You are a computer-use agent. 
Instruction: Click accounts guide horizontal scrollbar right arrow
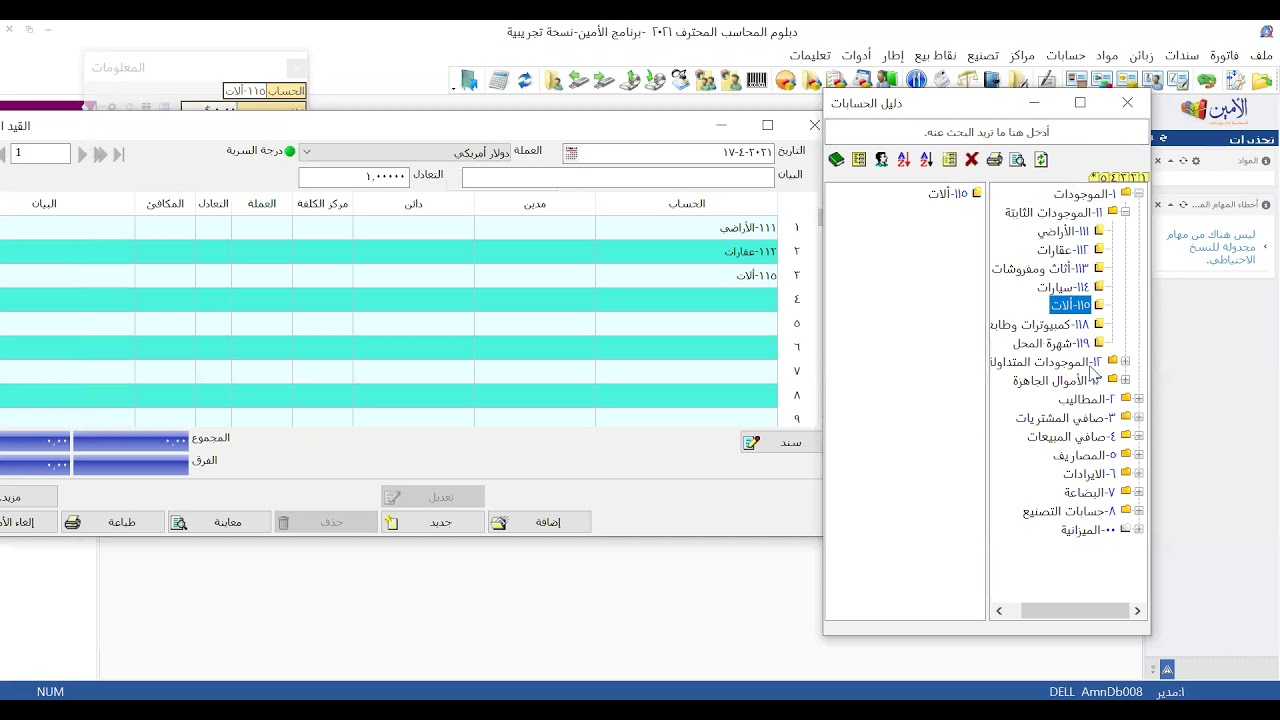pyautogui.click(x=1137, y=611)
